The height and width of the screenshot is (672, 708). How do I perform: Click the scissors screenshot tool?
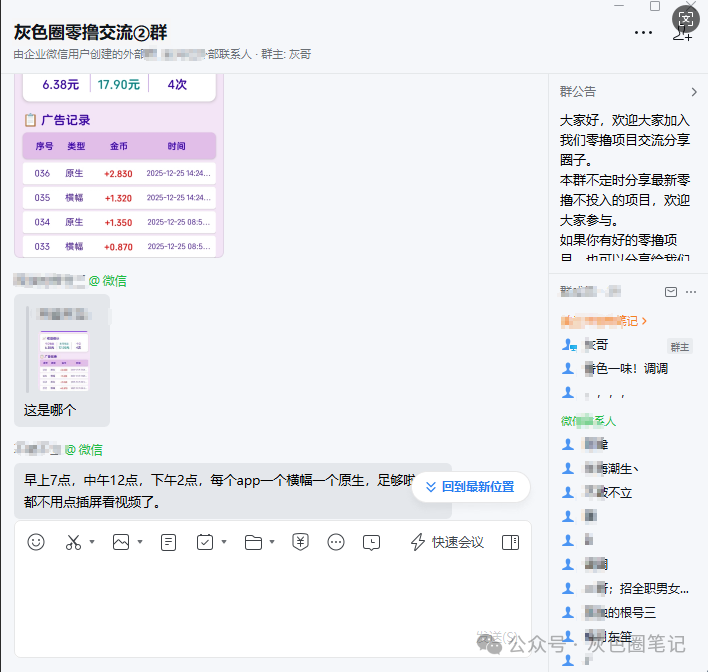[73, 542]
